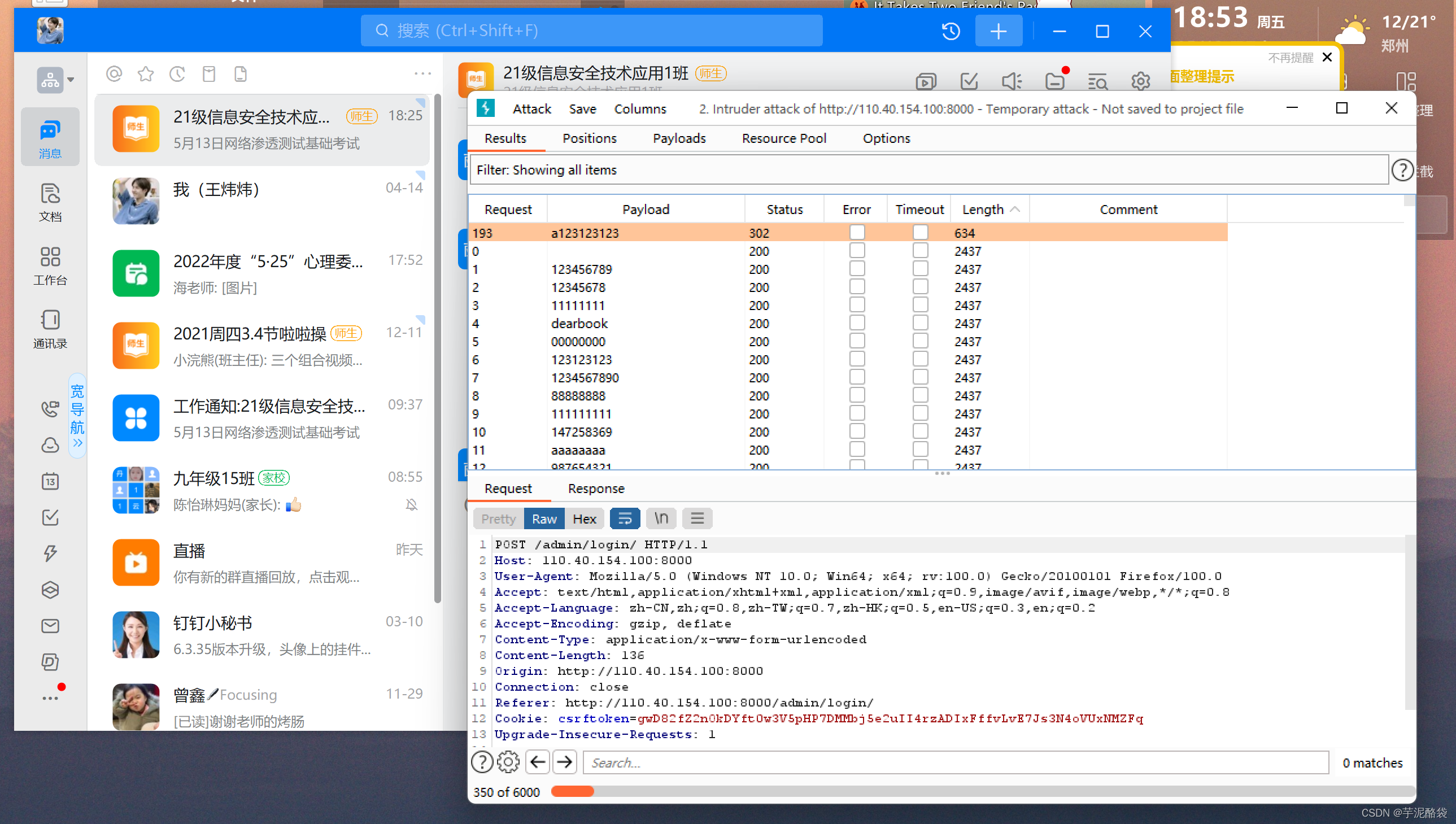
Task: Toggle word wrap icon in request viewer
Action: [x=625, y=519]
